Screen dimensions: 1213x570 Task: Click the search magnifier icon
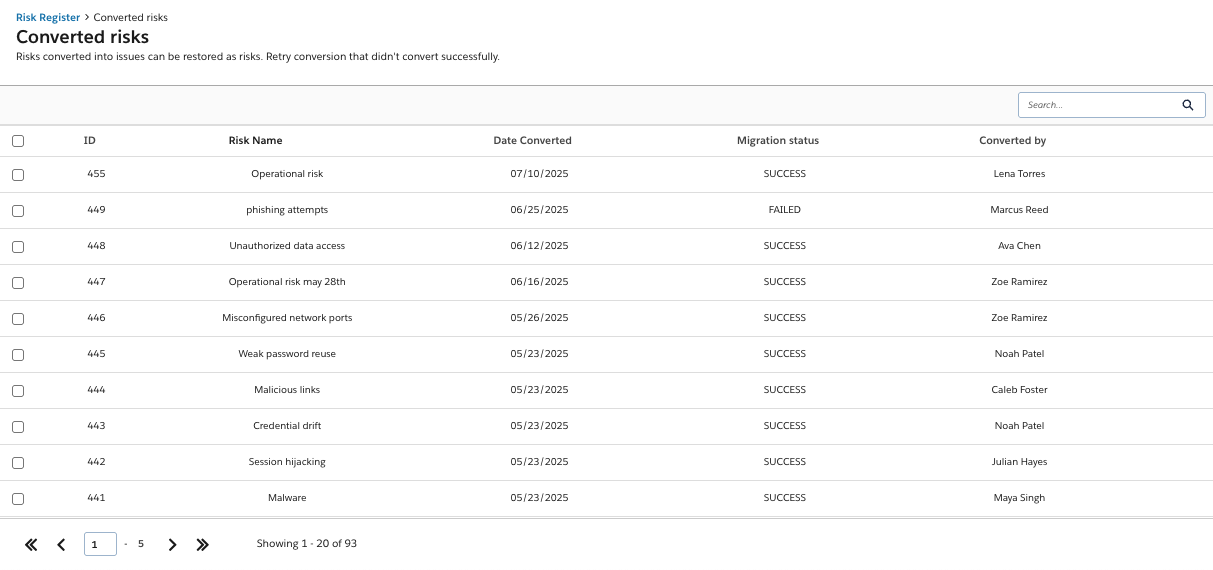click(1188, 105)
